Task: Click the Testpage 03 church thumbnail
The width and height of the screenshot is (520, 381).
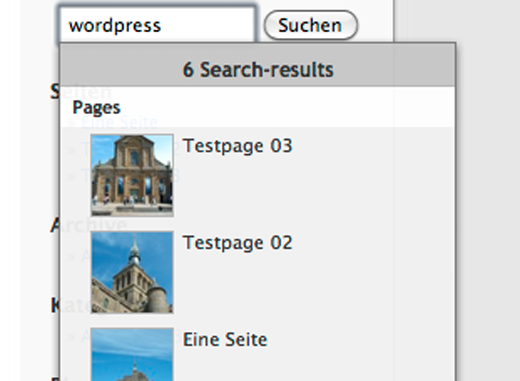Action: click(x=132, y=175)
